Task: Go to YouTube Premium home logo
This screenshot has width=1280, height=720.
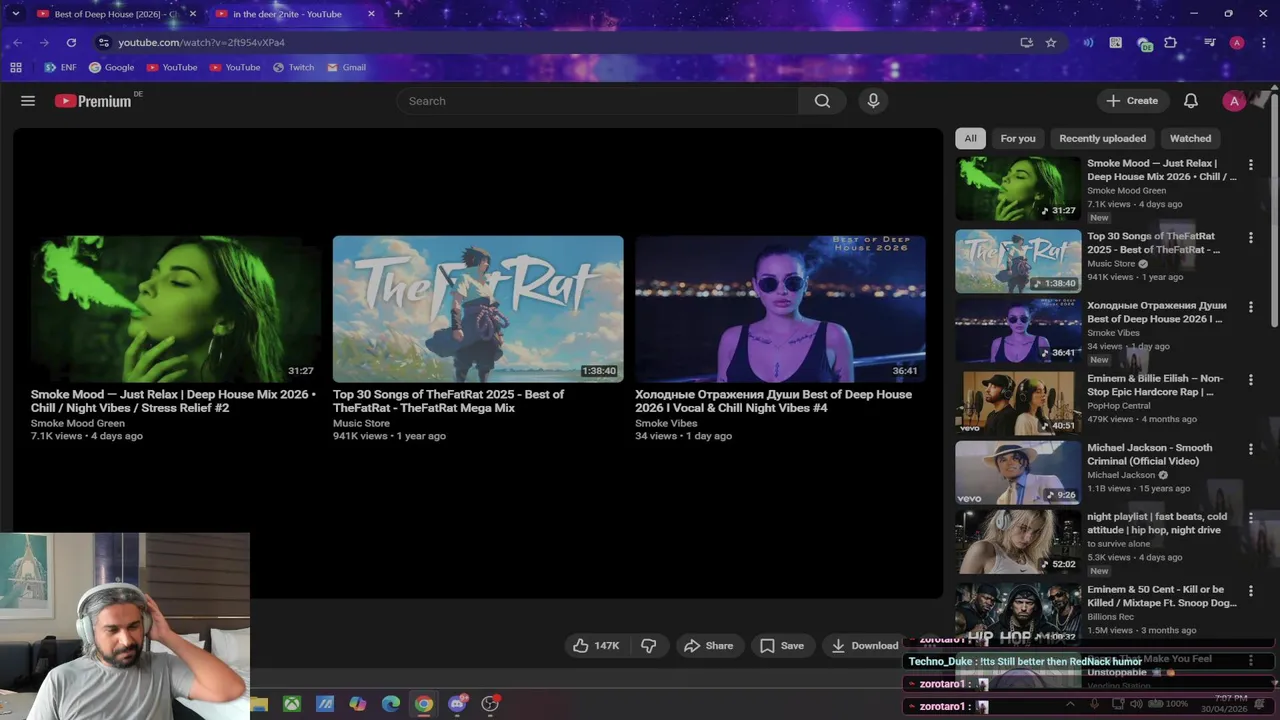Action: point(93,101)
